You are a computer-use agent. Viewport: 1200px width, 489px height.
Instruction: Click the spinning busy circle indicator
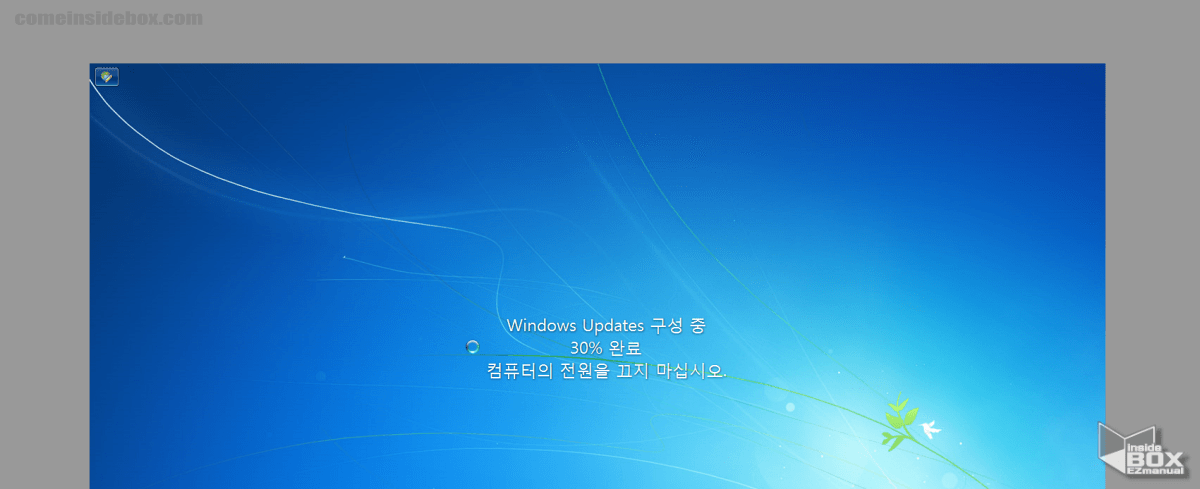473,347
